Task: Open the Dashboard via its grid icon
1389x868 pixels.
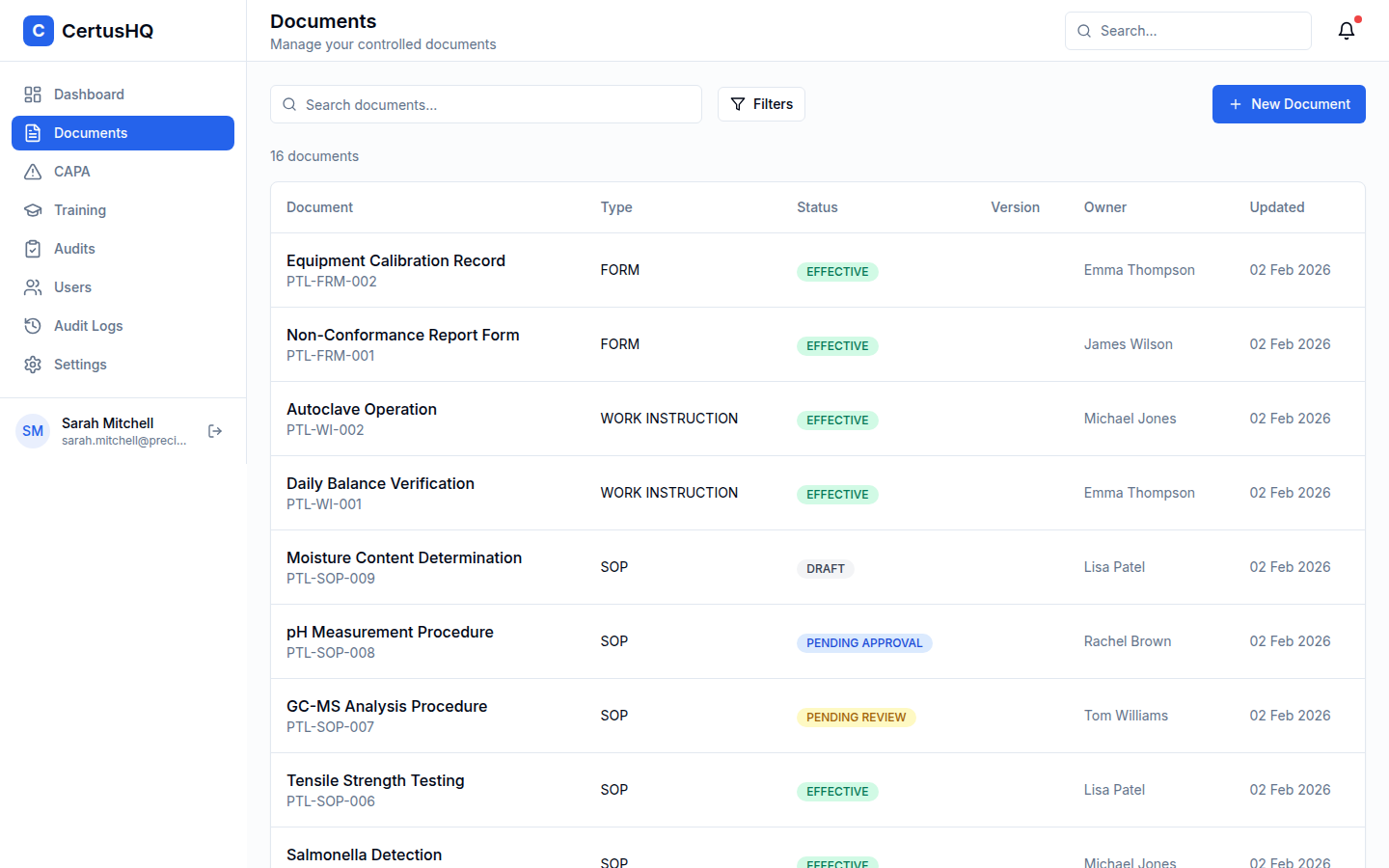Action: [32, 94]
